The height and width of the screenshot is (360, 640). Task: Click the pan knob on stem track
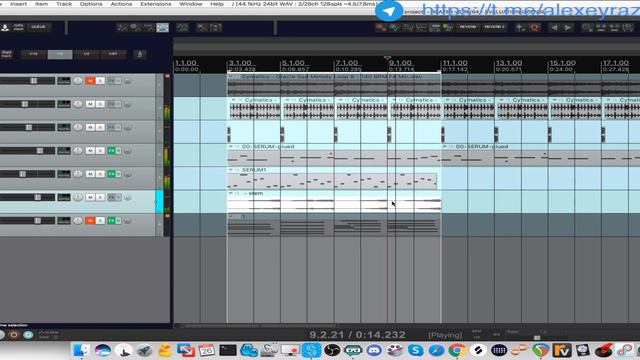tap(78, 197)
